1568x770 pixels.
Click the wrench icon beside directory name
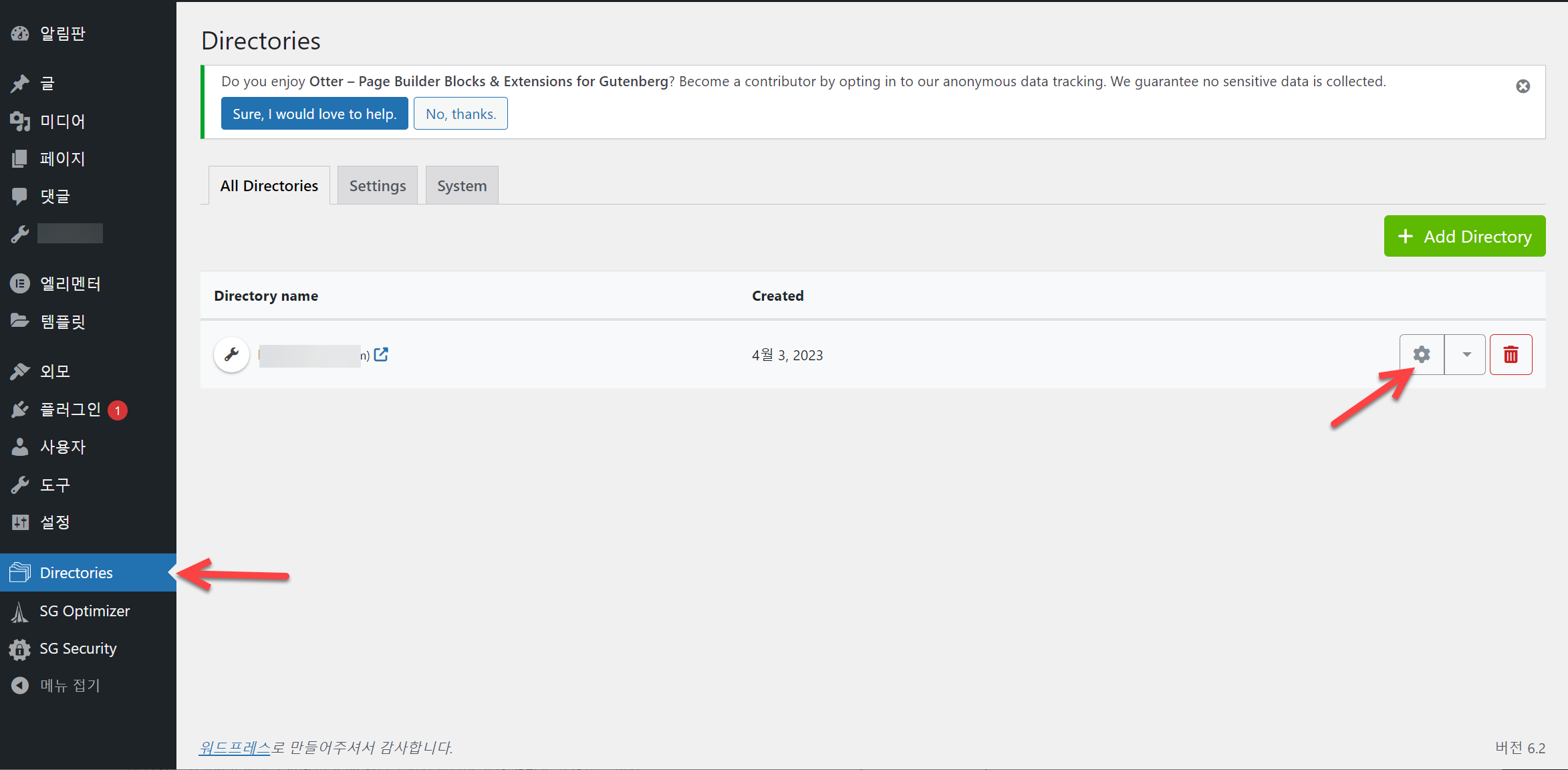[231, 354]
